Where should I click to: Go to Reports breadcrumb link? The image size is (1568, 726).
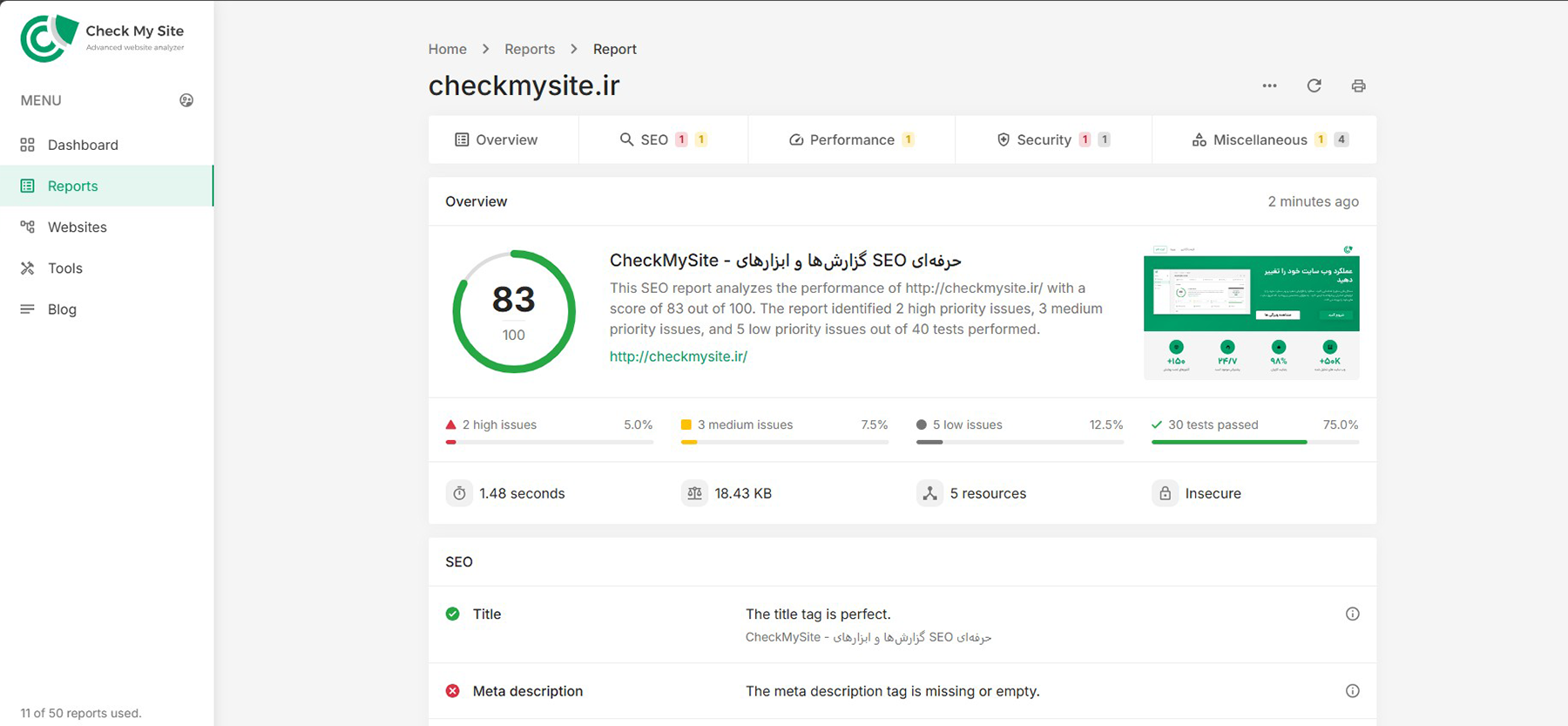click(x=530, y=49)
